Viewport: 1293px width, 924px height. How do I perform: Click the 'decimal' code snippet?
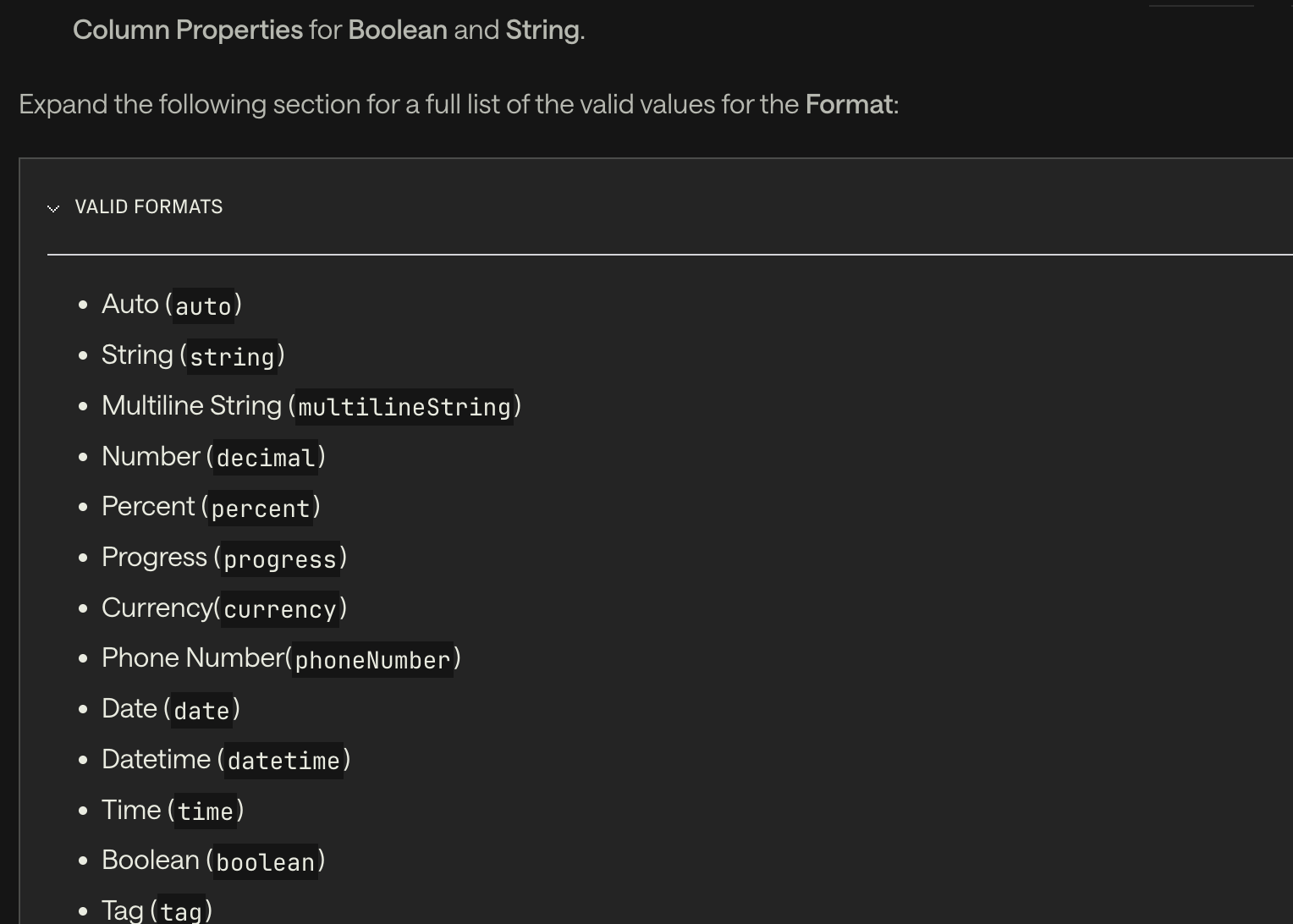(266, 458)
